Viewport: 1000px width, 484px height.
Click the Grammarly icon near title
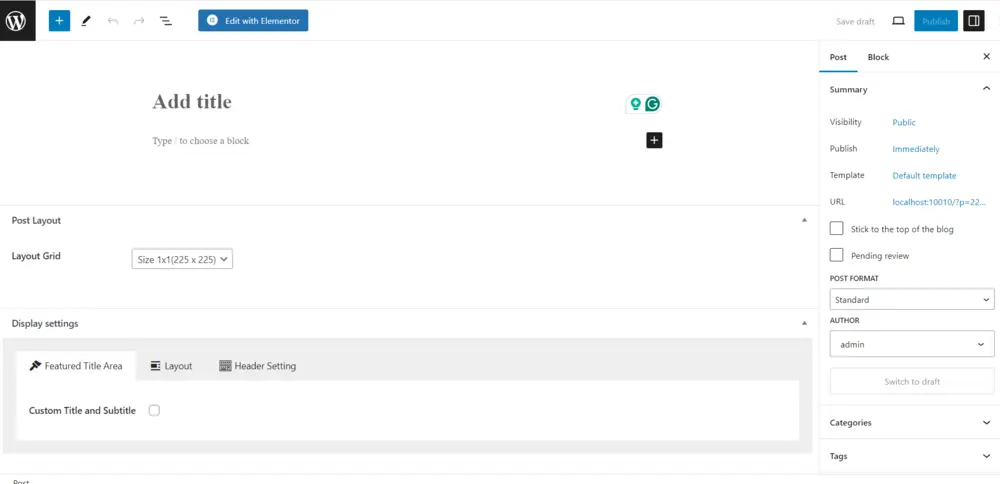[x=652, y=104]
